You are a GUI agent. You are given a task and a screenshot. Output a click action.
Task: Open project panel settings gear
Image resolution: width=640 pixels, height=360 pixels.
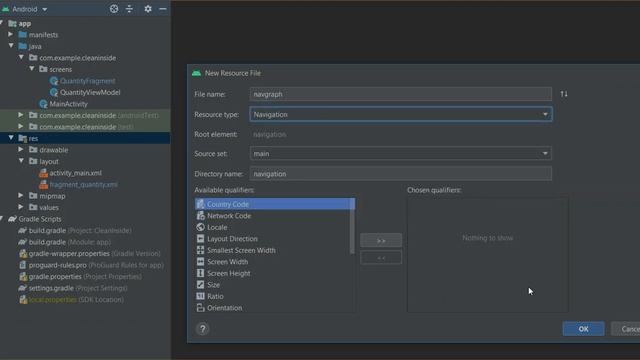[148, 9]
